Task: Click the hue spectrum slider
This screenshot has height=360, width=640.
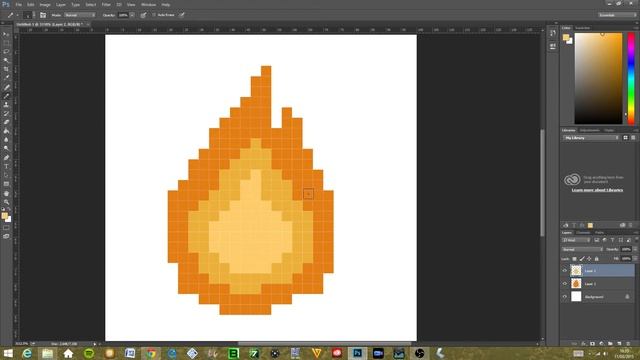Action: [631, 78]
